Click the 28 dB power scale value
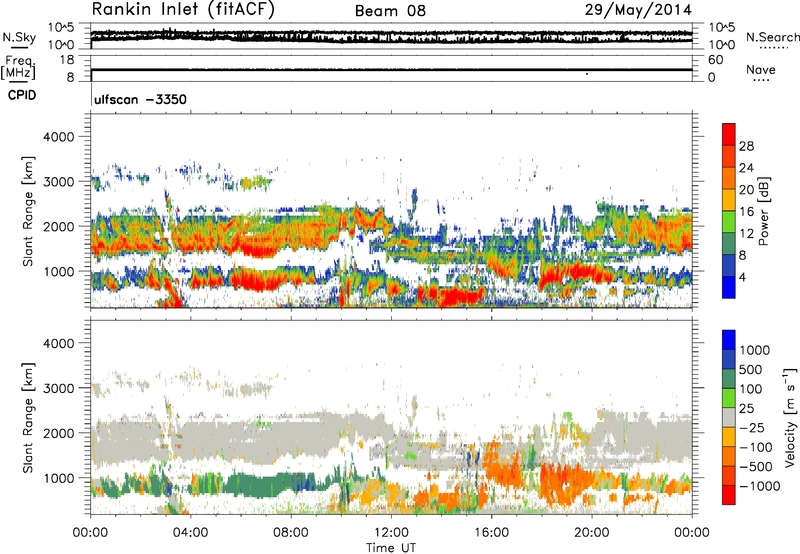The image size is (800, 554). 746,146
